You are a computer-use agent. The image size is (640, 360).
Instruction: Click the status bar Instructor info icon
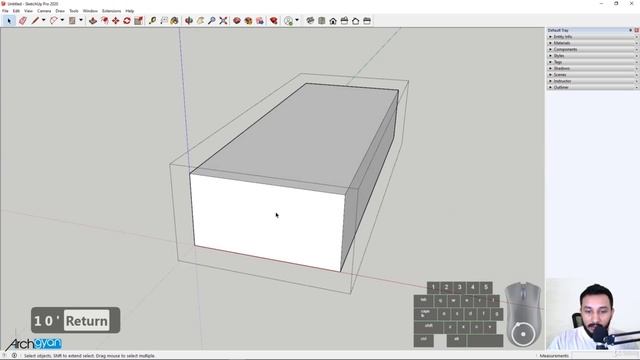tap(14, 356)
